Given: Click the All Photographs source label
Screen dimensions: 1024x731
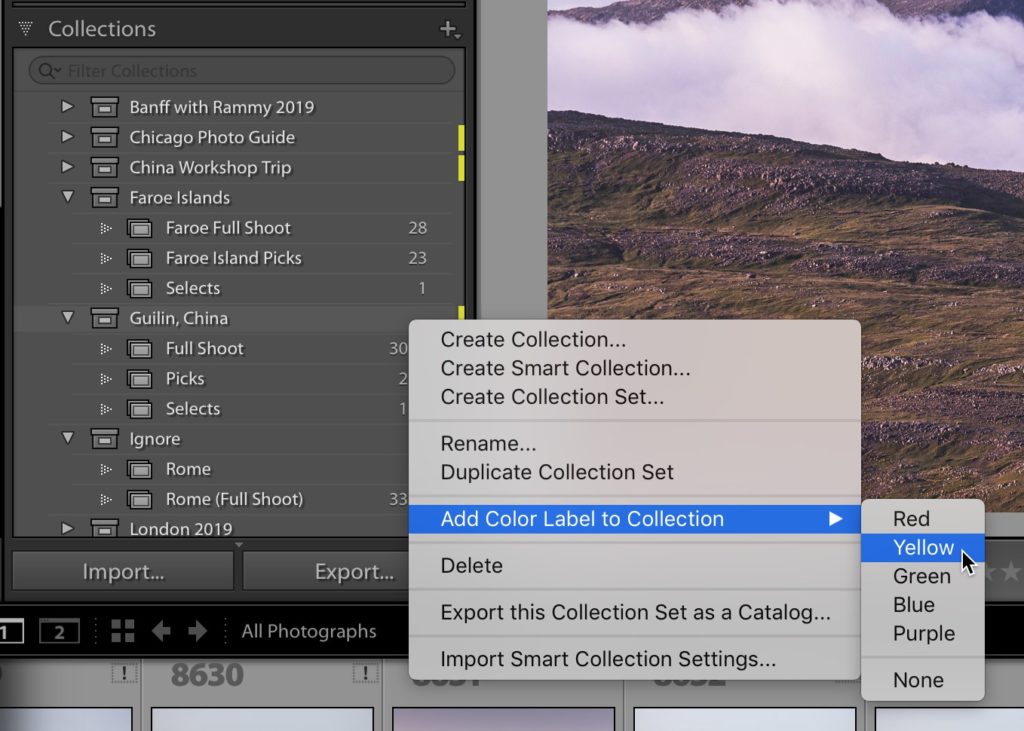Looking at the screenshot, I should click(309, 631).
